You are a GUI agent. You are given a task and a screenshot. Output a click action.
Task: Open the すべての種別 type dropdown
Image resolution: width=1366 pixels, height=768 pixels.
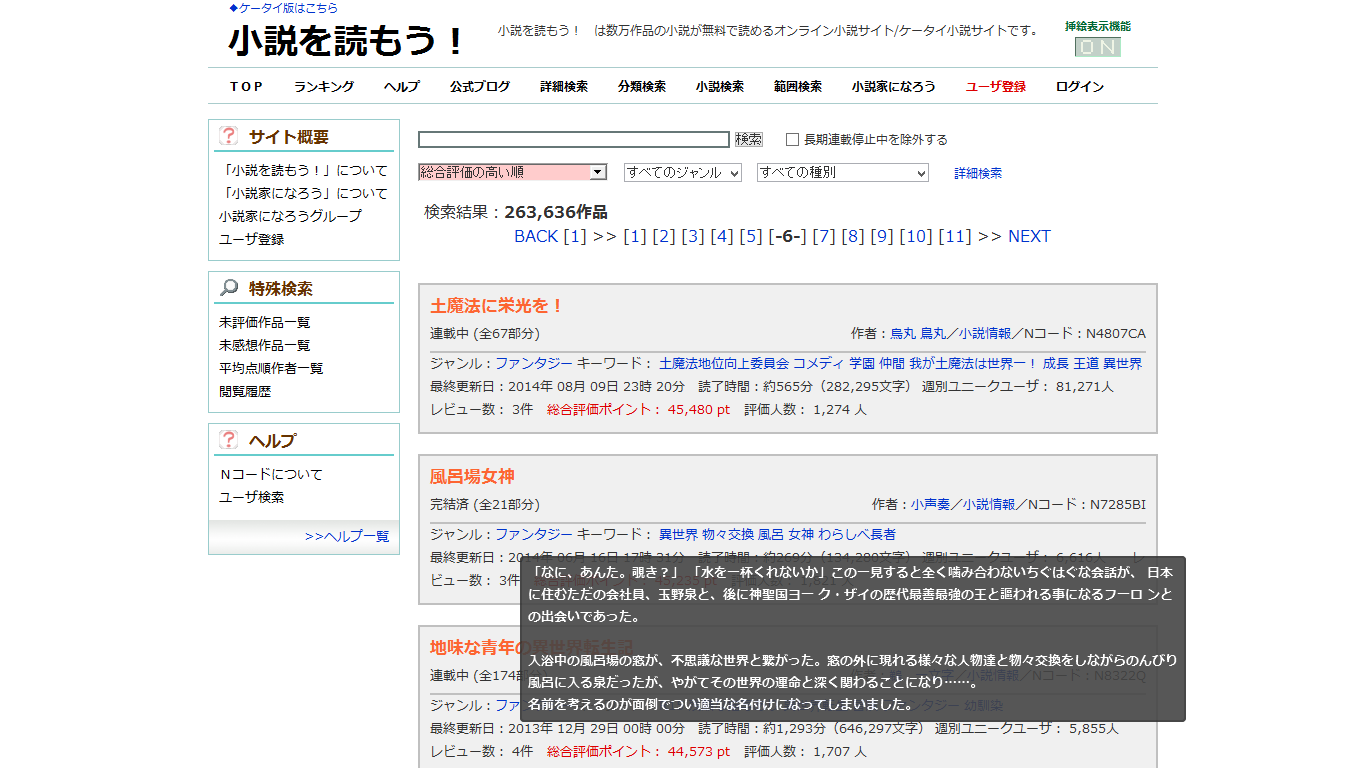tap(841, 172)
